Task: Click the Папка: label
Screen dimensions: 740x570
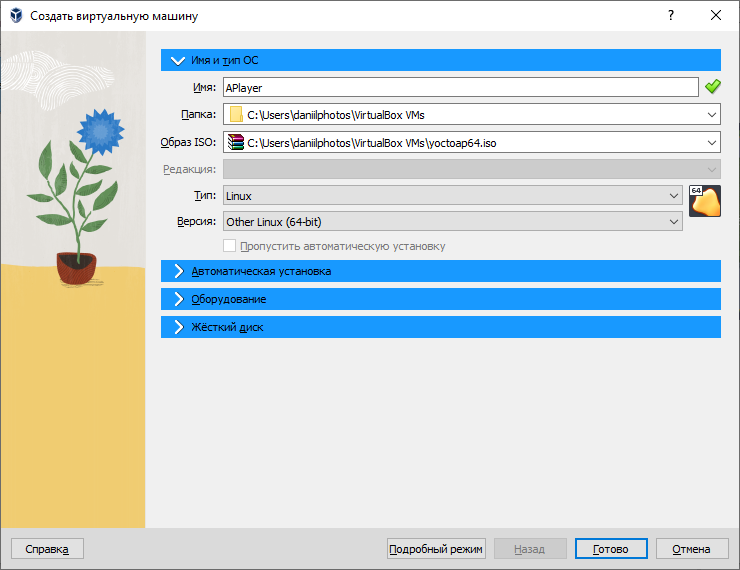Action: coord(198,114)
